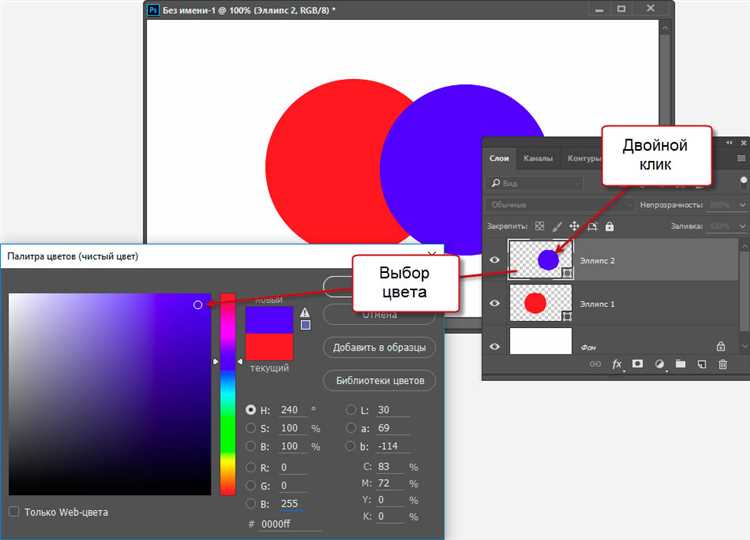750x540 pixels.
Task: Expand the Непрозрачность opacity dropdown arrow
Action: (742, 205)
